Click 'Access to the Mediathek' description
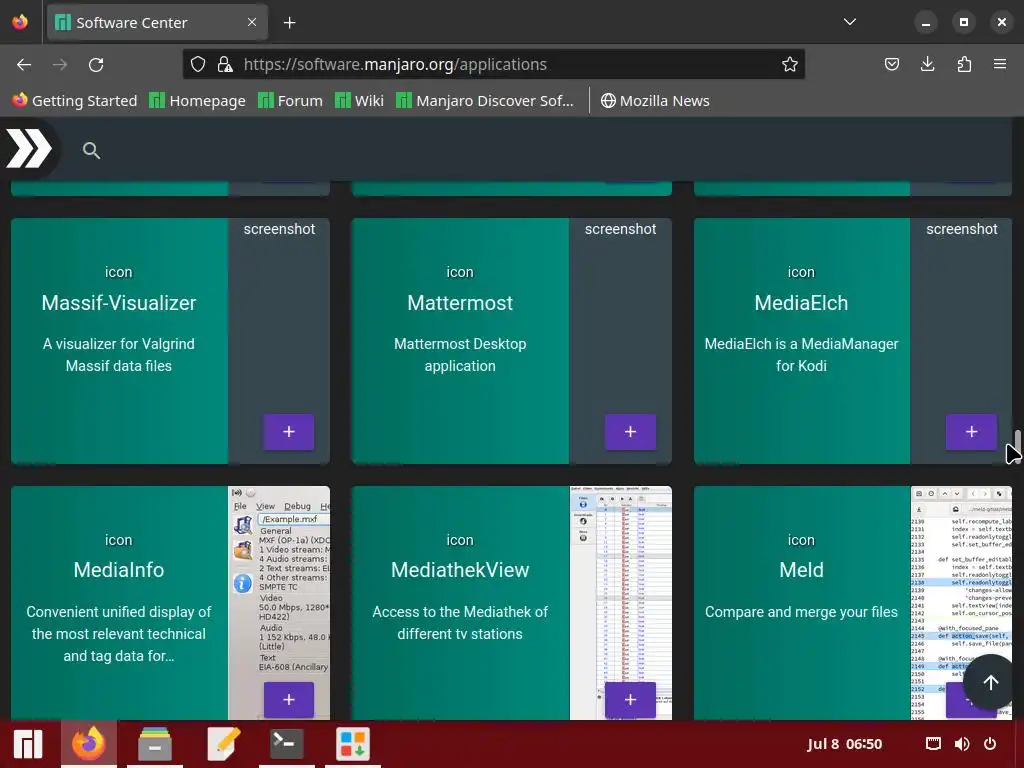This screenshot has height=768, width=1024. point(460,623)
